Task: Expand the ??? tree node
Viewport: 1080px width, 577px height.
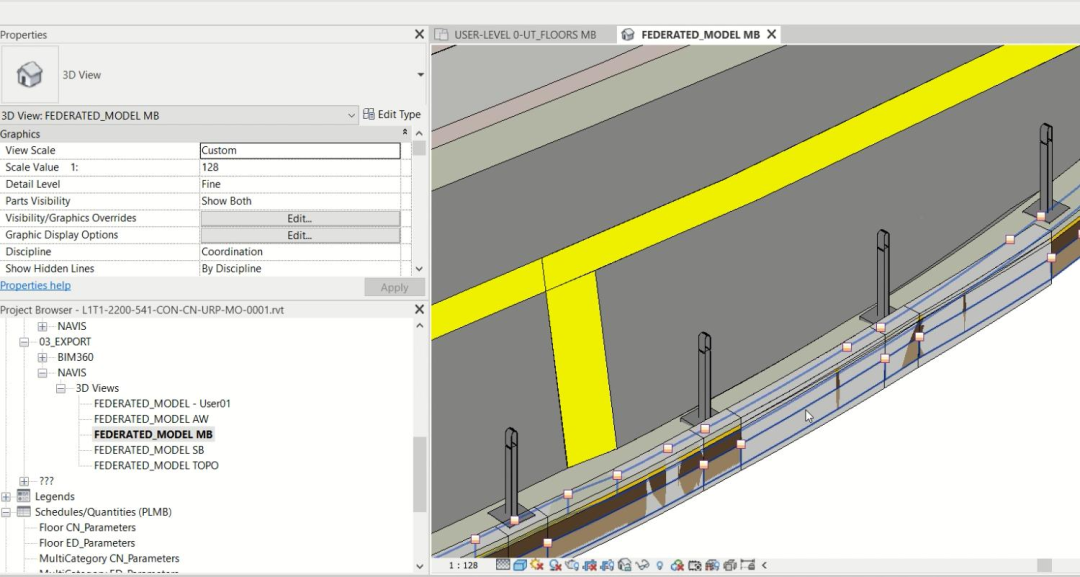Action: 24,481
